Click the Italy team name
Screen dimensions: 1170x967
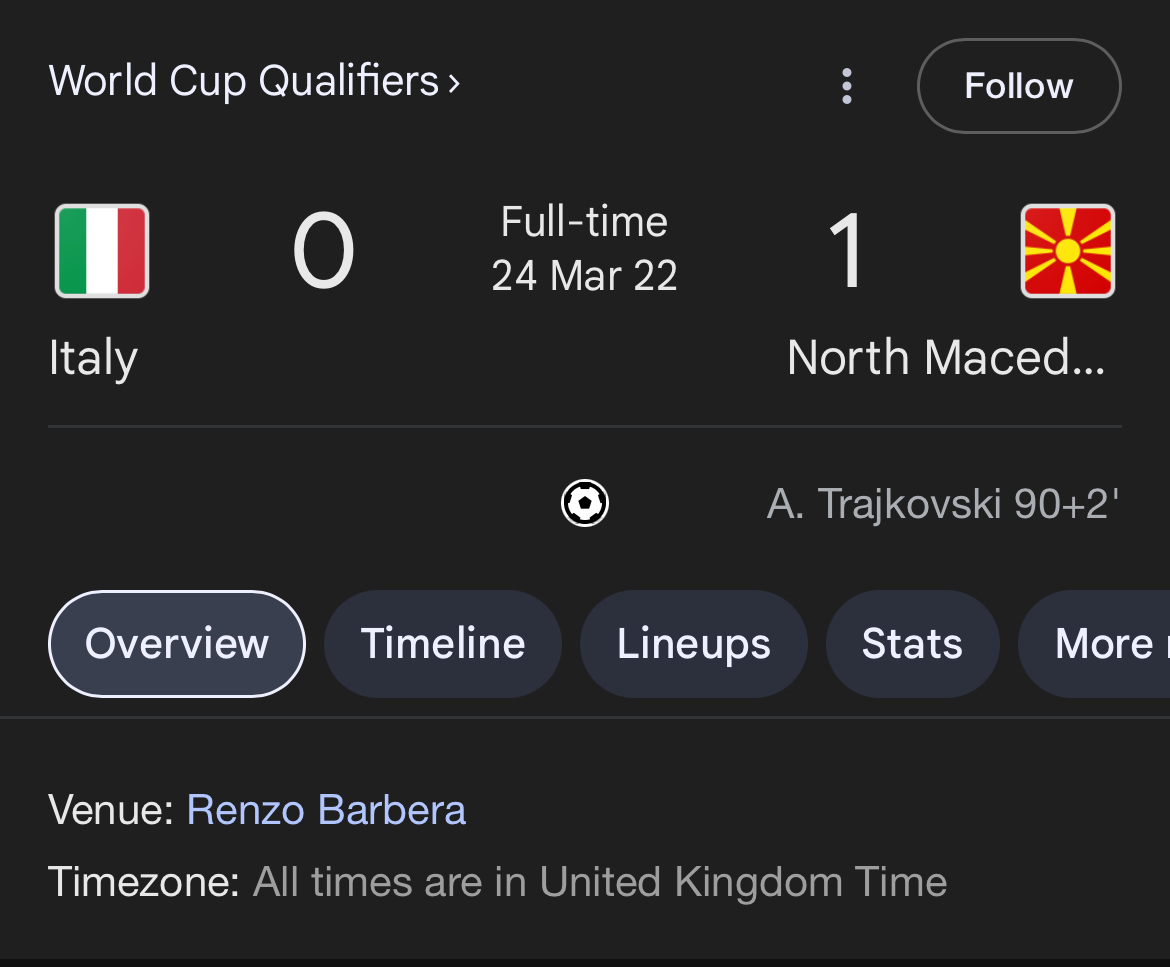(93, 358)
